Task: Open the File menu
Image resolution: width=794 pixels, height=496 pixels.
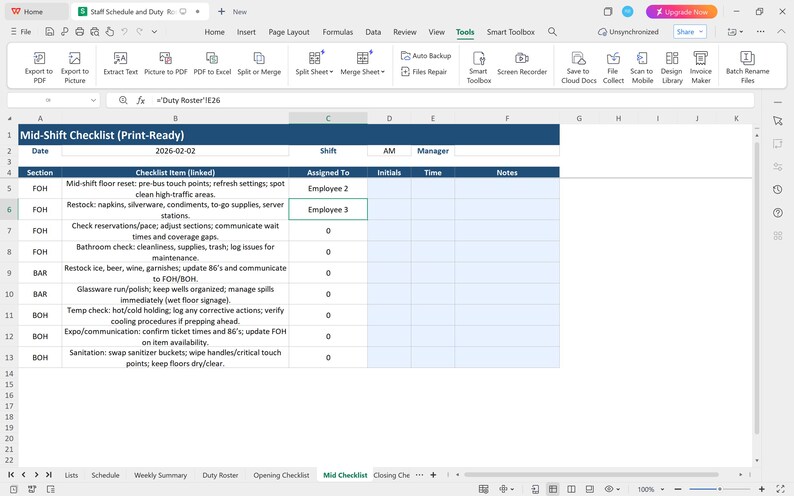Action: pos(21,32)
